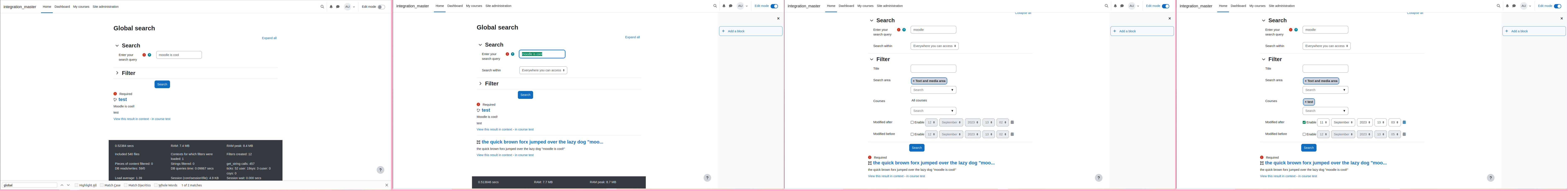The image size is (1568, 191).
Task: Go to Home in the second window
Action: pyautogui.click(x=440, y=6)
